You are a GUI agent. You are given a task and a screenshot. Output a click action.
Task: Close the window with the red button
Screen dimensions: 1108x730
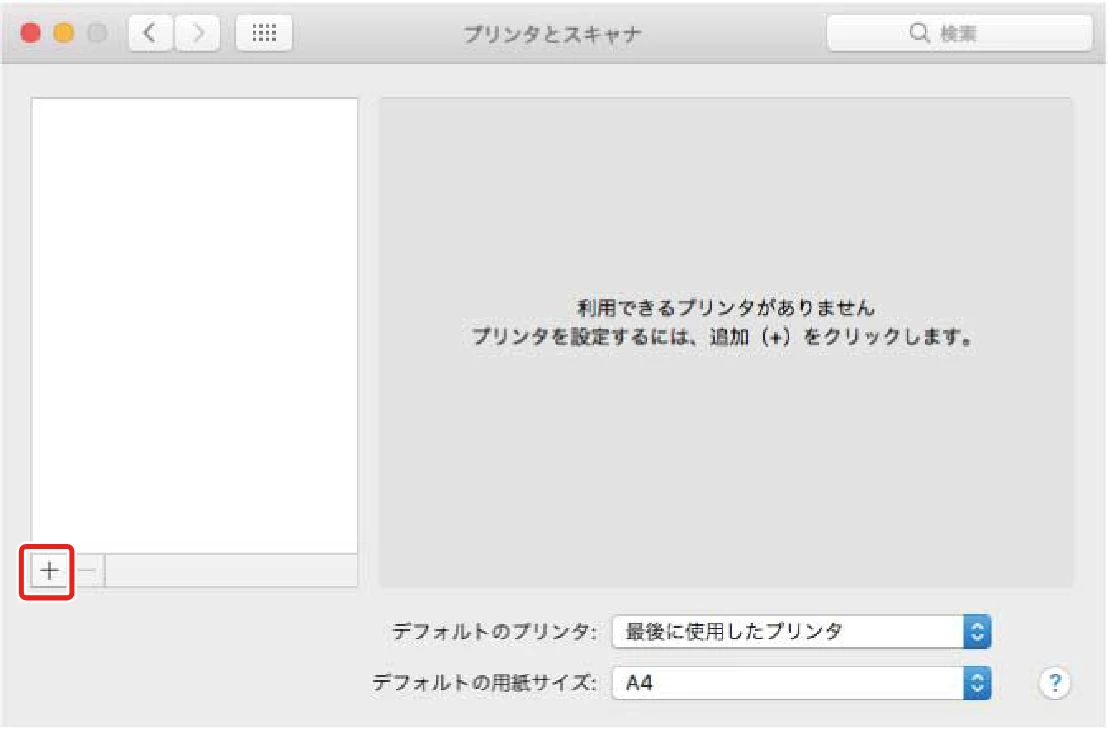[x=30, y=33]
